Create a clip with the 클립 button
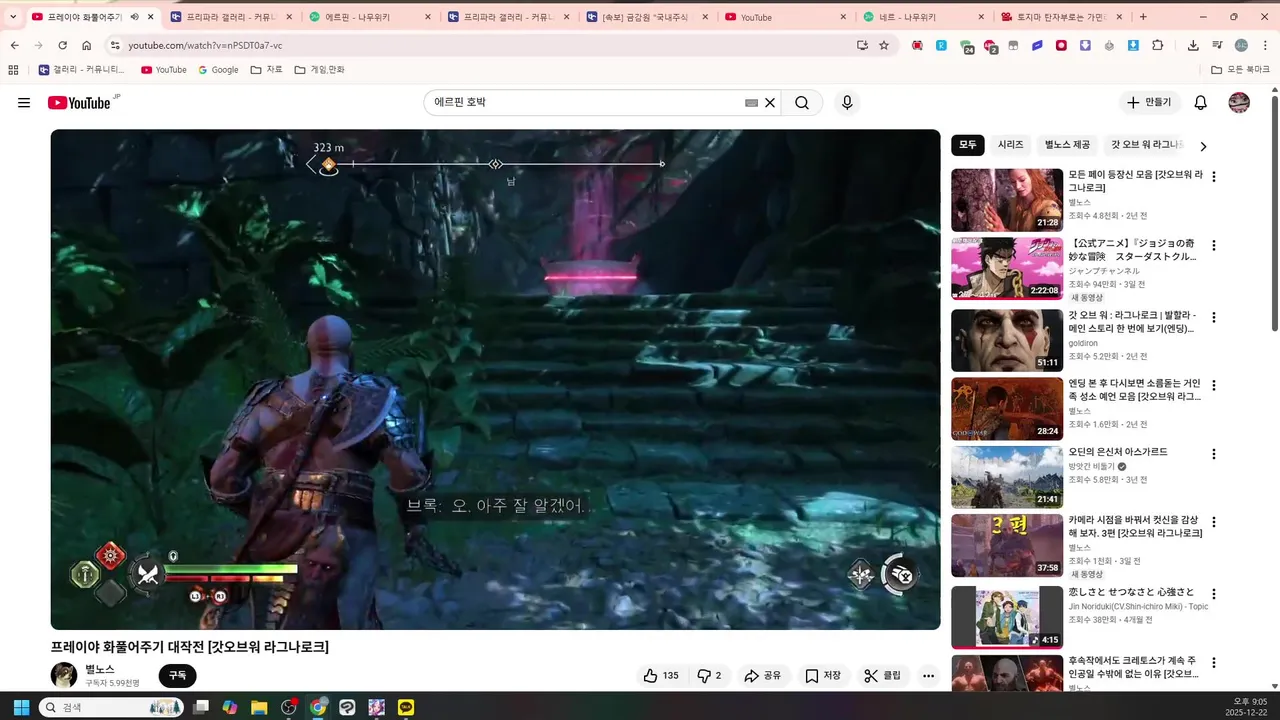The width and height of the screenshot is (1280, 720). click(x=882, y=676)
